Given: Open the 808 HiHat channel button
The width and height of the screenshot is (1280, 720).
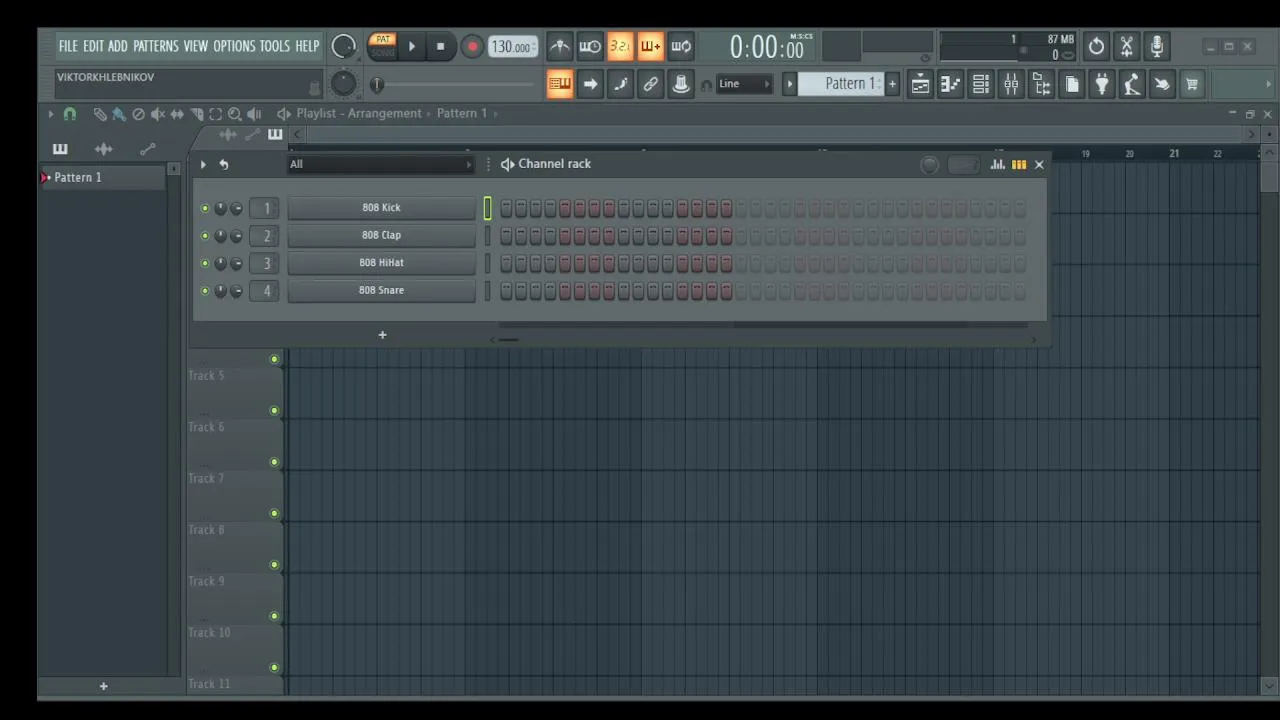Looking at the screenshot, I should tap(381, 263).
